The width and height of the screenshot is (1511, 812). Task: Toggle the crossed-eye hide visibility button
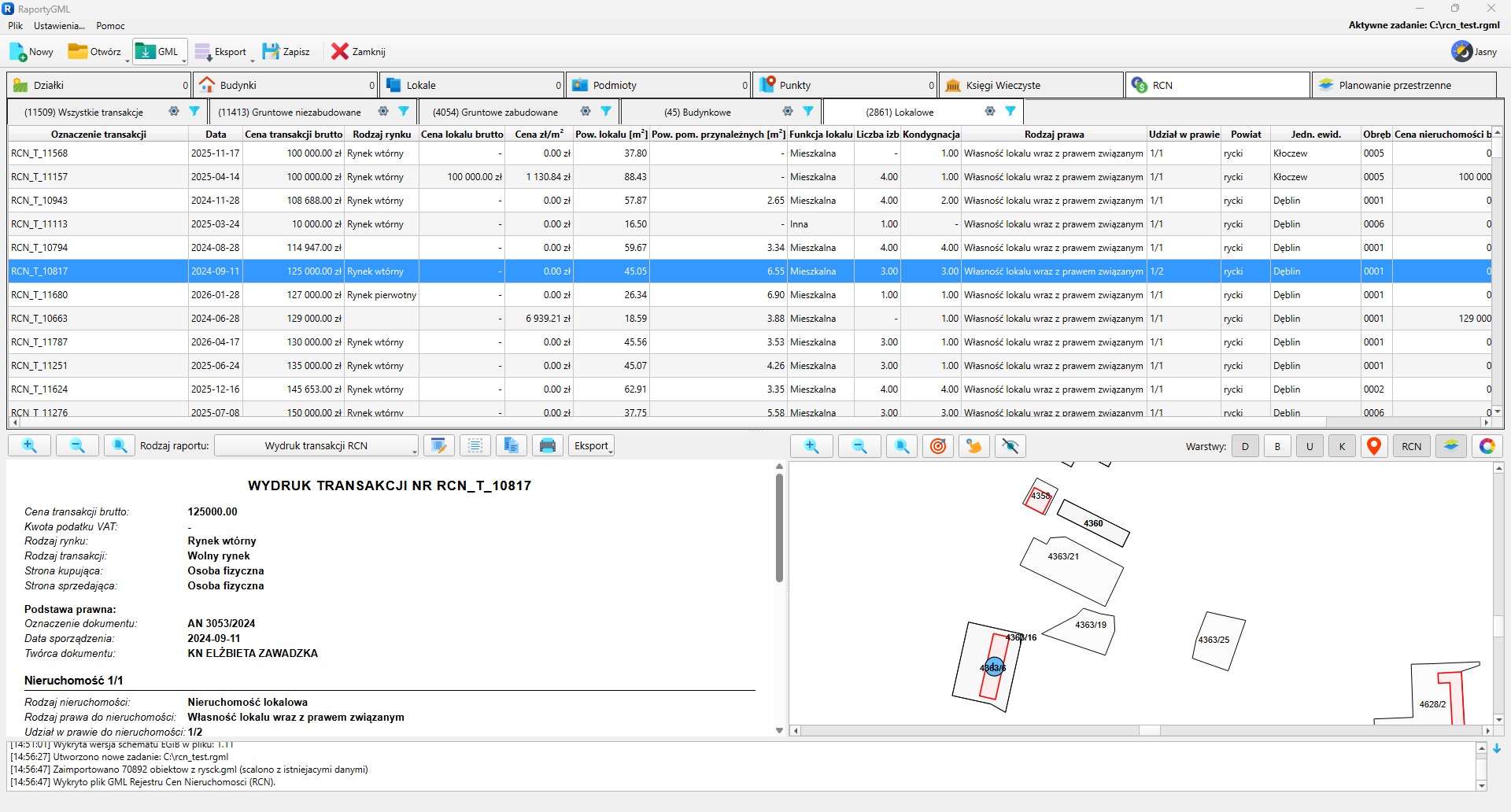pos(1010,447)
